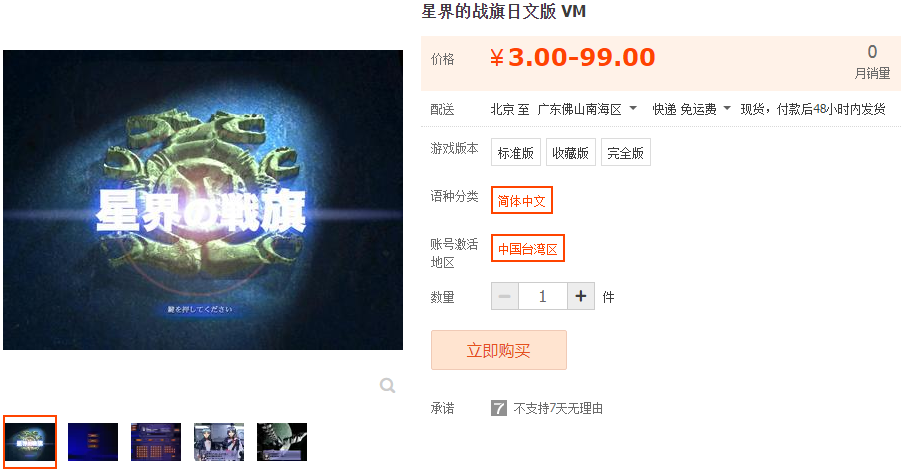905x472 pixels.
Task: Toggle the 中国台湾区 activation region
Action: tap(528, 248)
